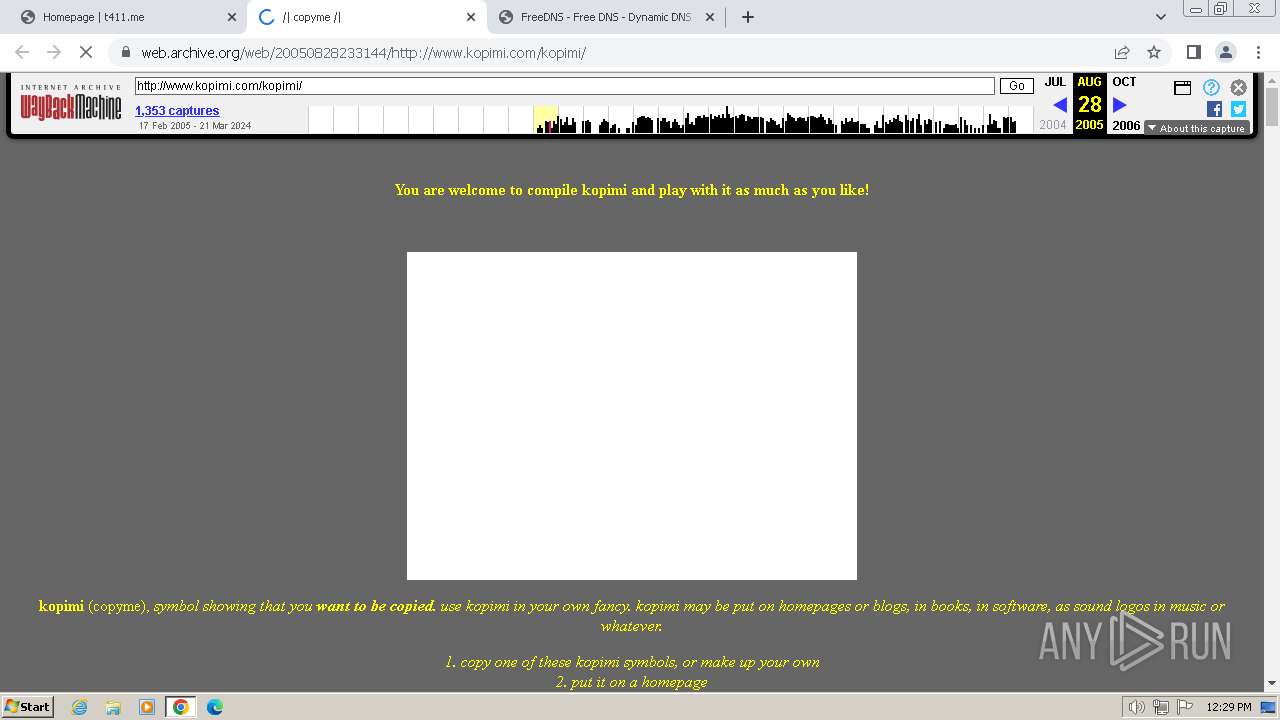Open File Explorer from taskbar
This screenshot has width=1280, height=720.
pyautogui.click(x=113, y=707)
